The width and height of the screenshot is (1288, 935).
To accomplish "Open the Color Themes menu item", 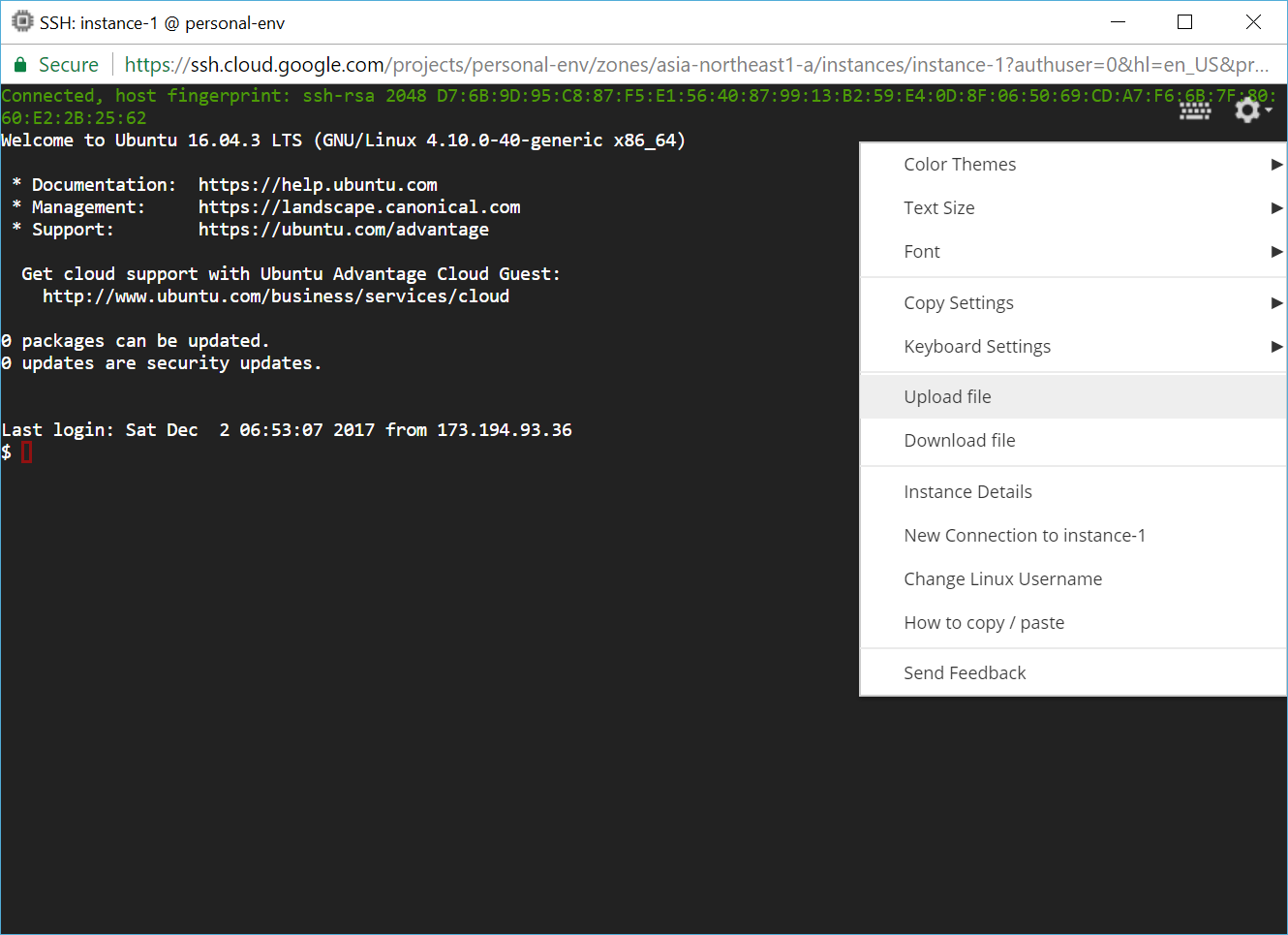I will [1073, 165].
